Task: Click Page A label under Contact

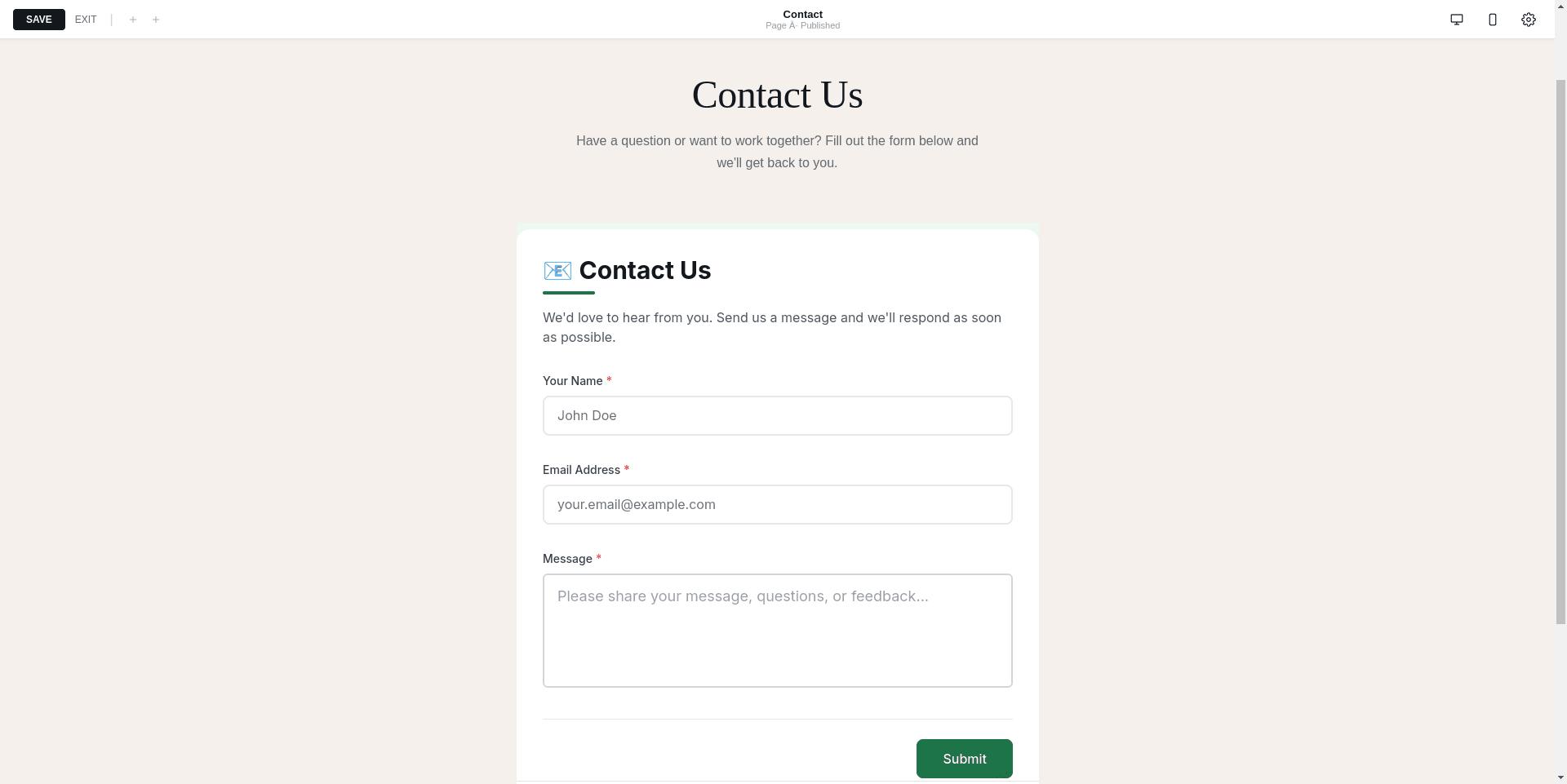Action: pos(780,25)
